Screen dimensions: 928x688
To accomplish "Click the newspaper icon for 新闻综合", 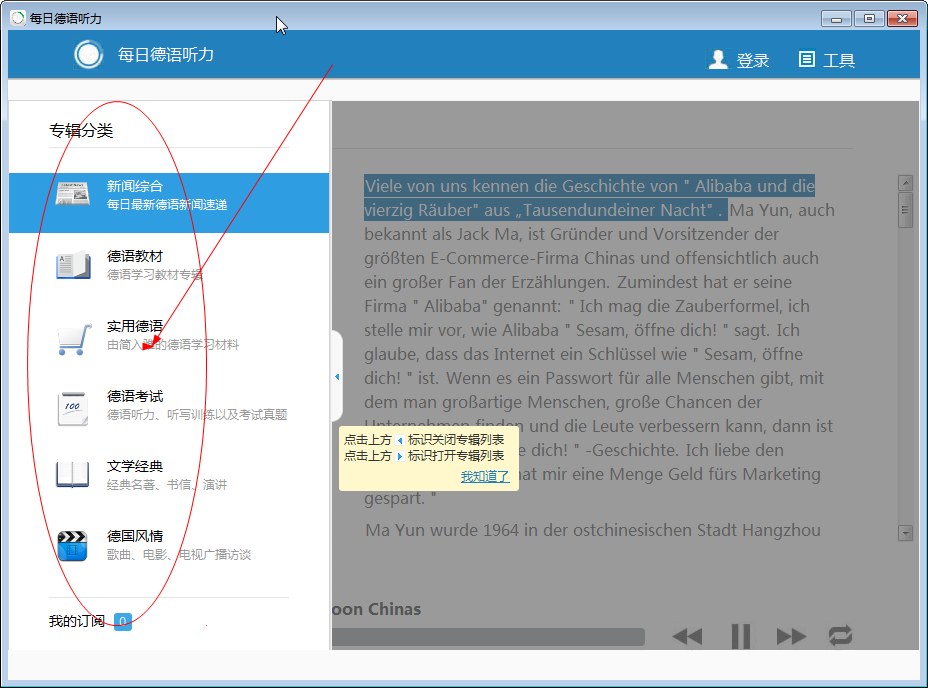I will [x=73, y=194].
